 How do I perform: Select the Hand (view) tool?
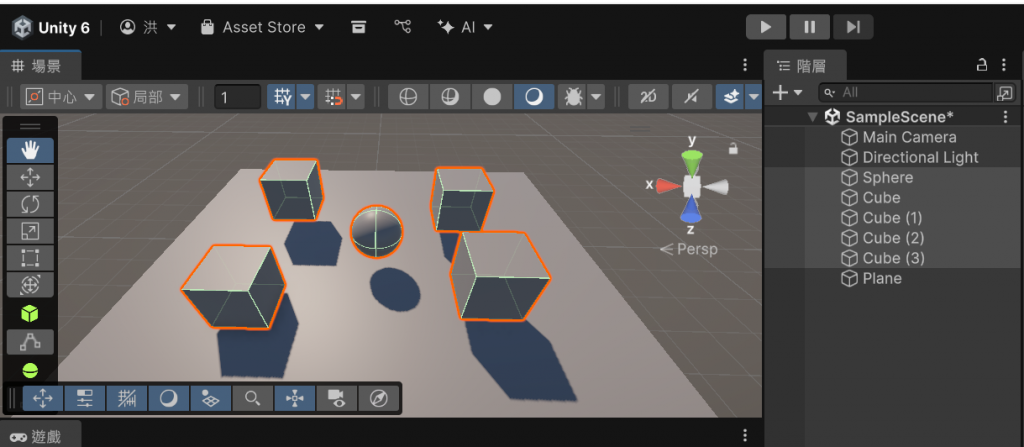[x=30, y=150]
